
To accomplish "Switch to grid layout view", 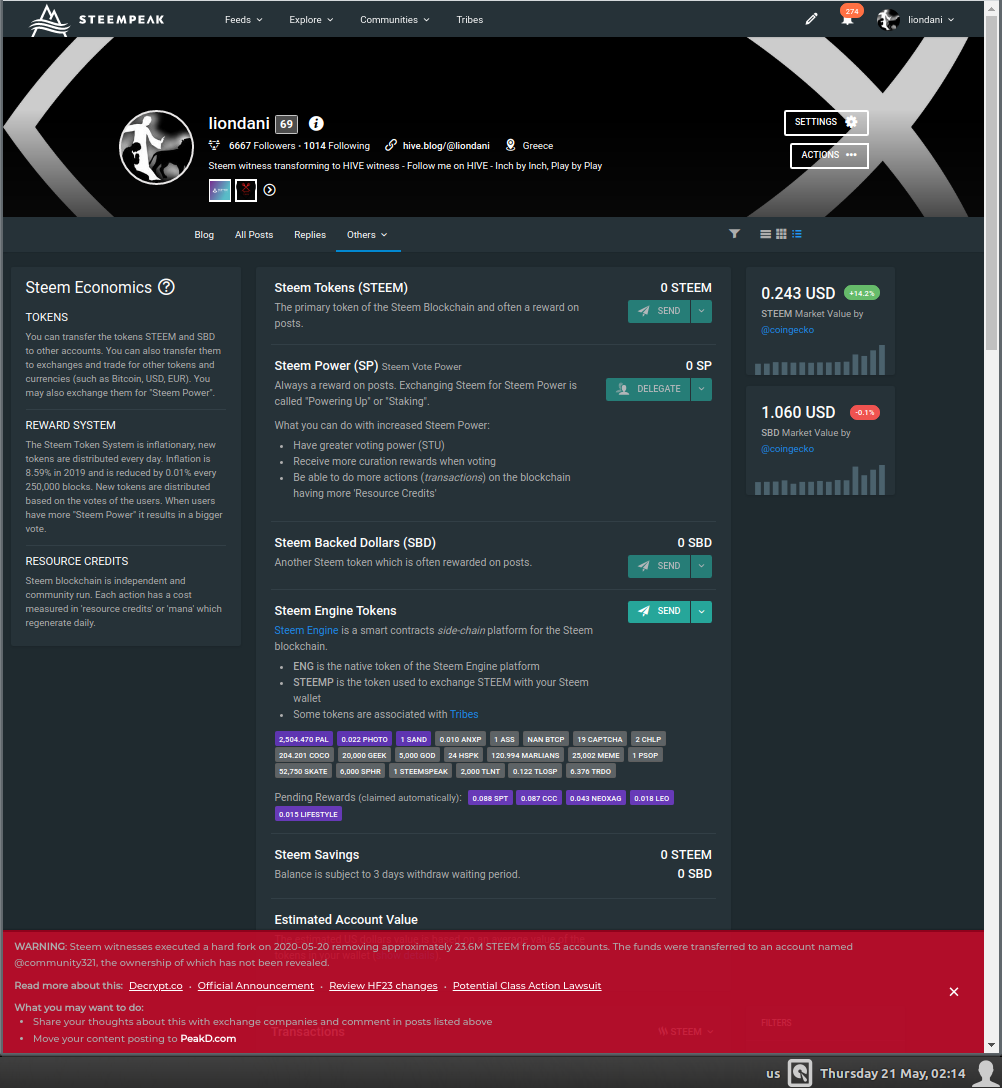I will click(x=781, y=234).
